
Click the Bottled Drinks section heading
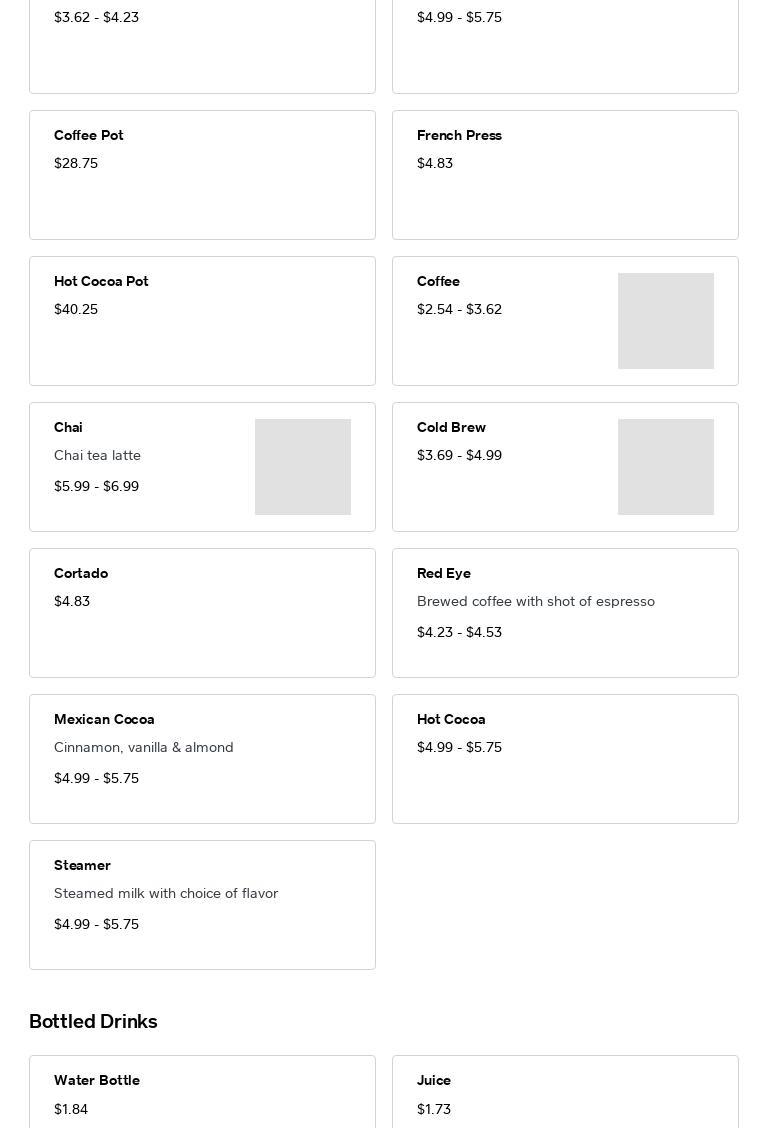click(x=93, y=1021)
